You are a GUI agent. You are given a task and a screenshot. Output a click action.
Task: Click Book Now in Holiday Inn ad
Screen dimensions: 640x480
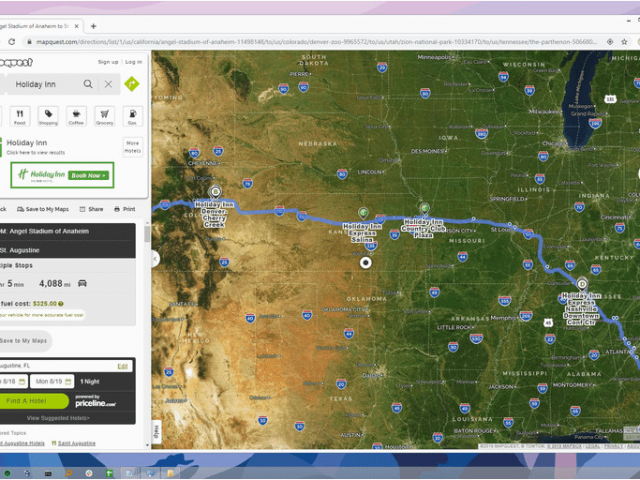pos(88,175)
